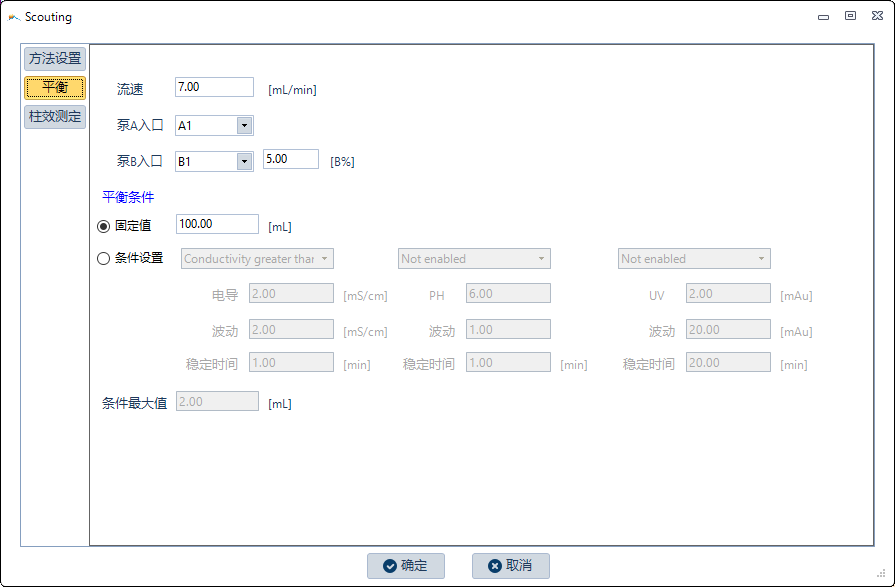Confirm with the 确定 button

[x=405, y=566]
